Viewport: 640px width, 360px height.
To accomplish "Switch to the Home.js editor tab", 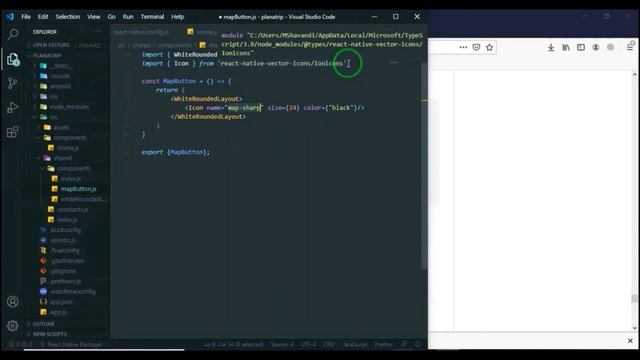I will (x=202, y=32).
